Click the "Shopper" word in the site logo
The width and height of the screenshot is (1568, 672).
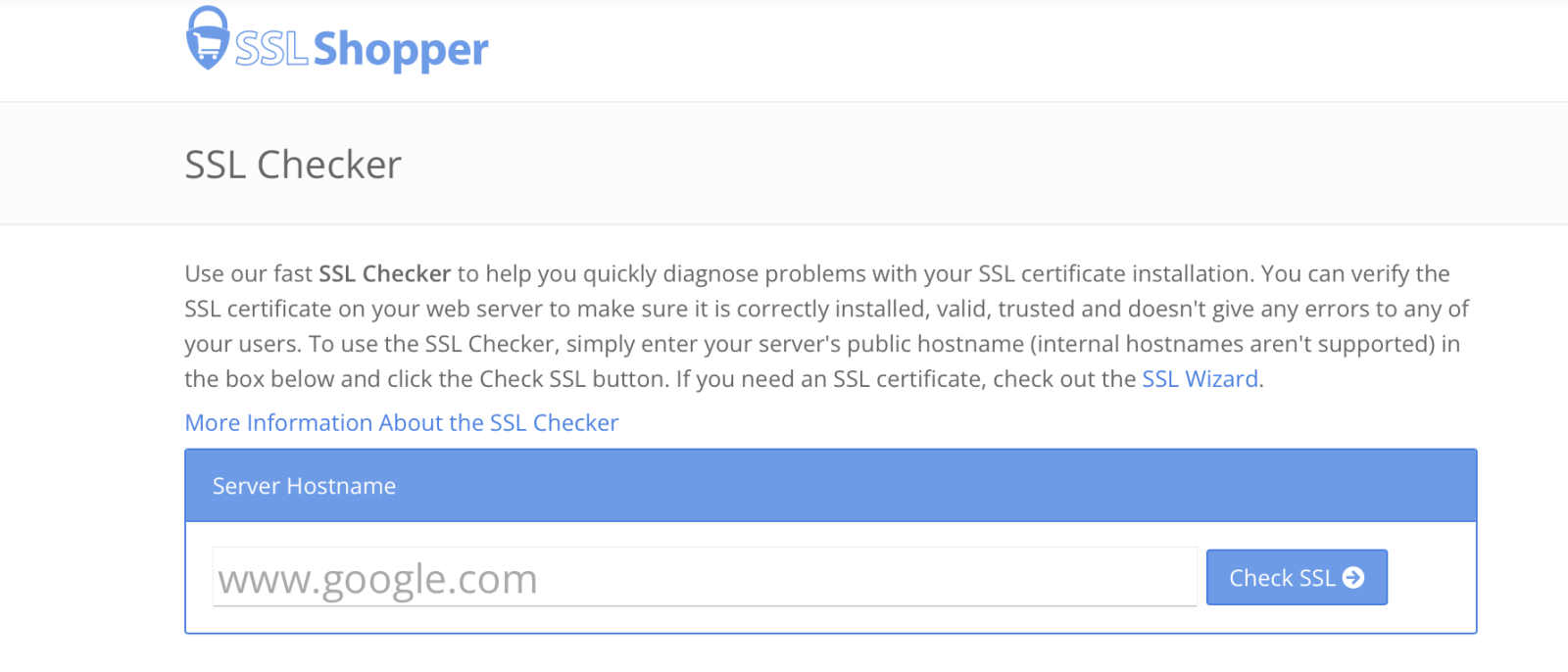click(400, 49)
